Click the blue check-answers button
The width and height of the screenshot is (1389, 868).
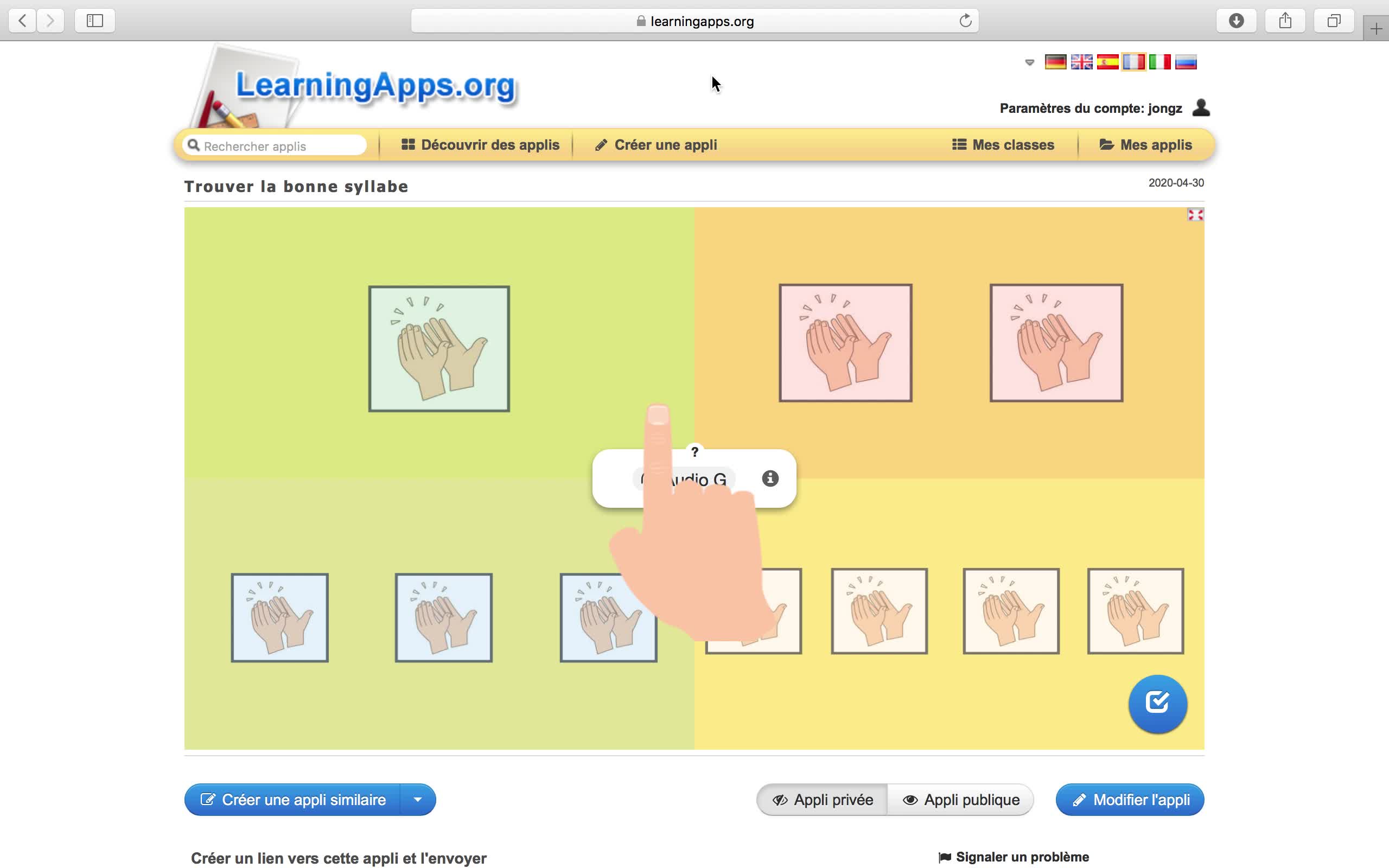[x=1157, y=703]
